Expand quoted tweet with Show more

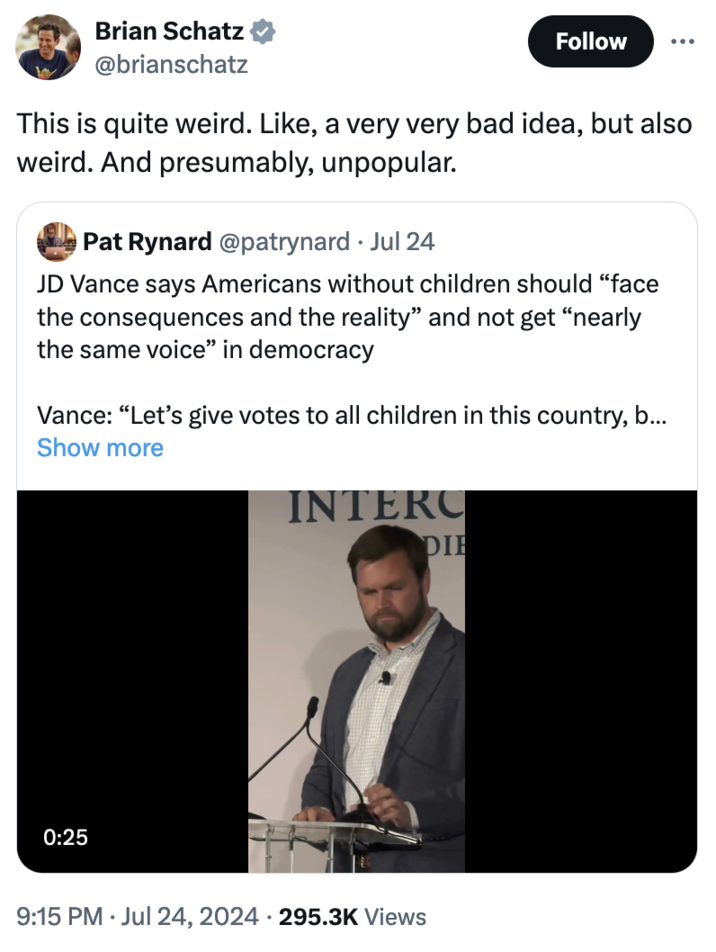100,448
